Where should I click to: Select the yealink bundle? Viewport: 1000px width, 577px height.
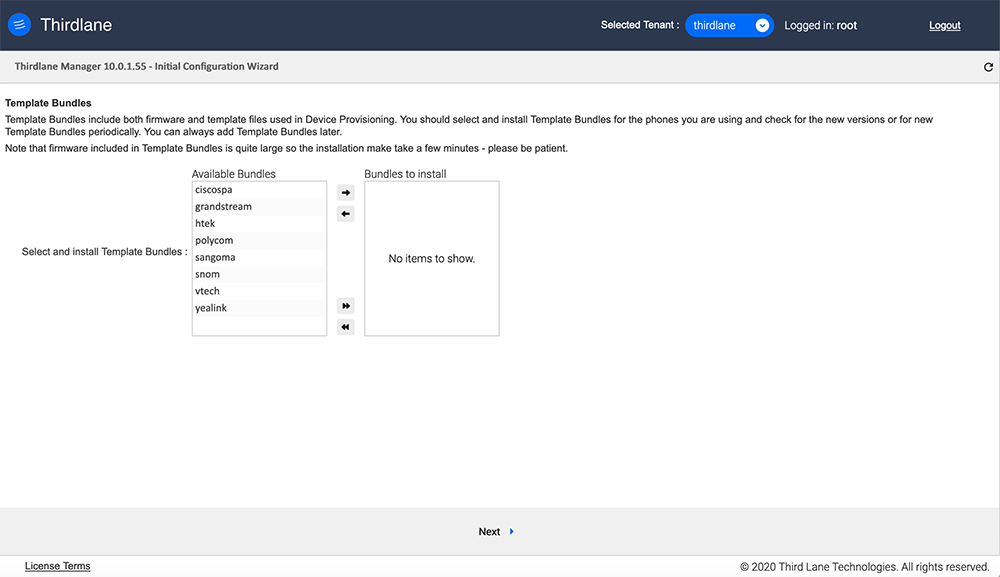pos(259,308)
